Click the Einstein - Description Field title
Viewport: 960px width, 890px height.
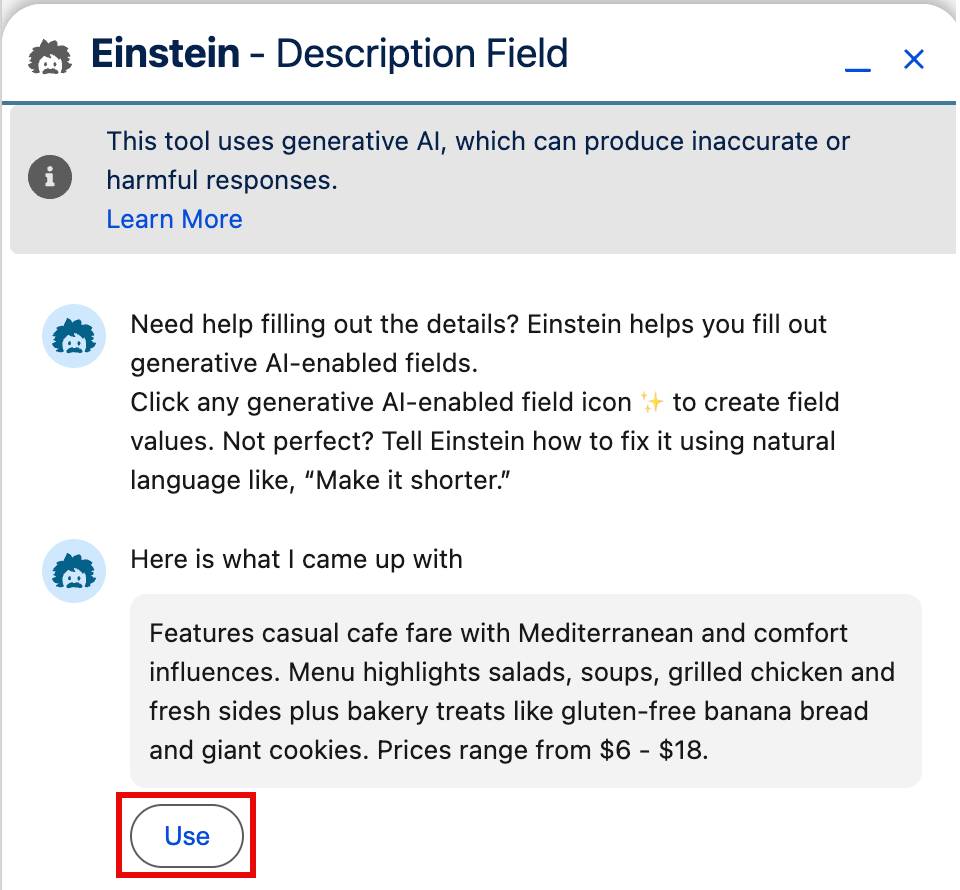pos(330,53)
